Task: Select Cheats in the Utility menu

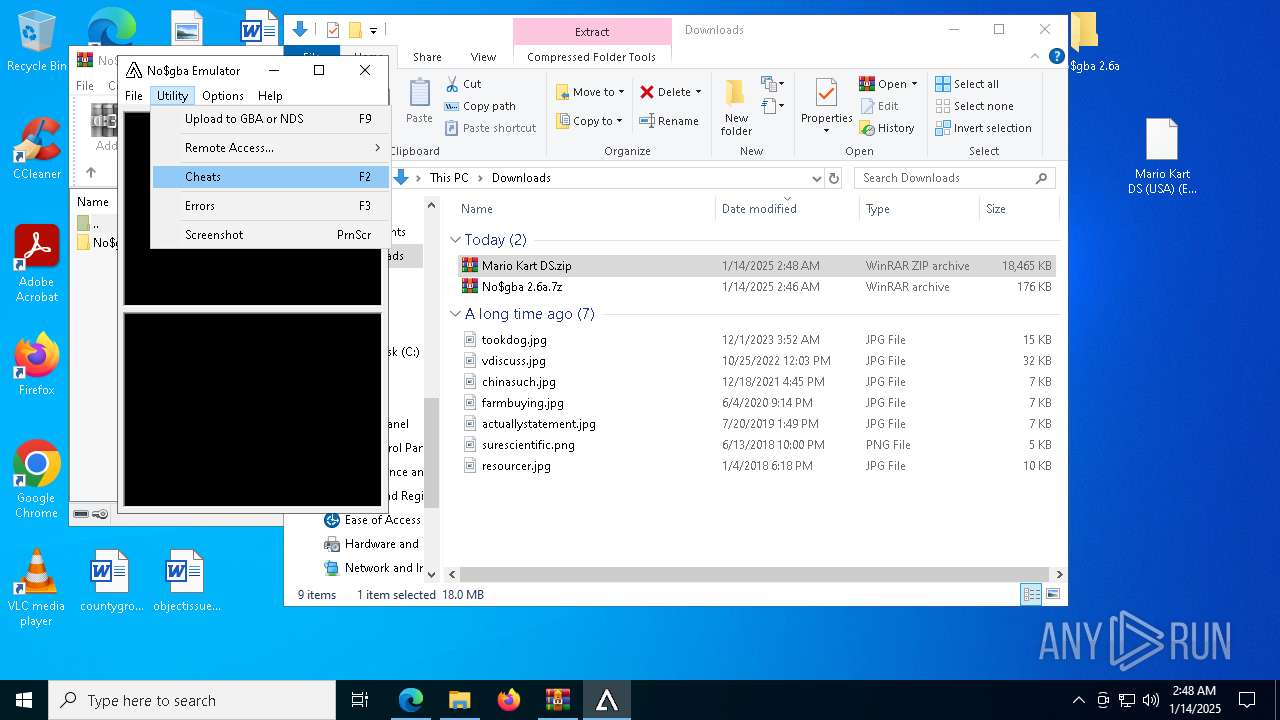Action: point(270,177)
